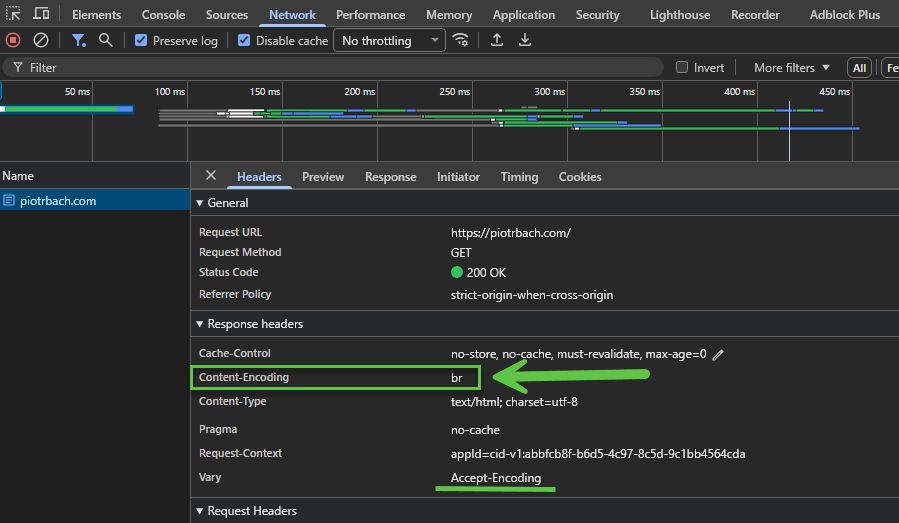Select the Headers detail tab
899x523 pixels.
(x=259, y=177)
